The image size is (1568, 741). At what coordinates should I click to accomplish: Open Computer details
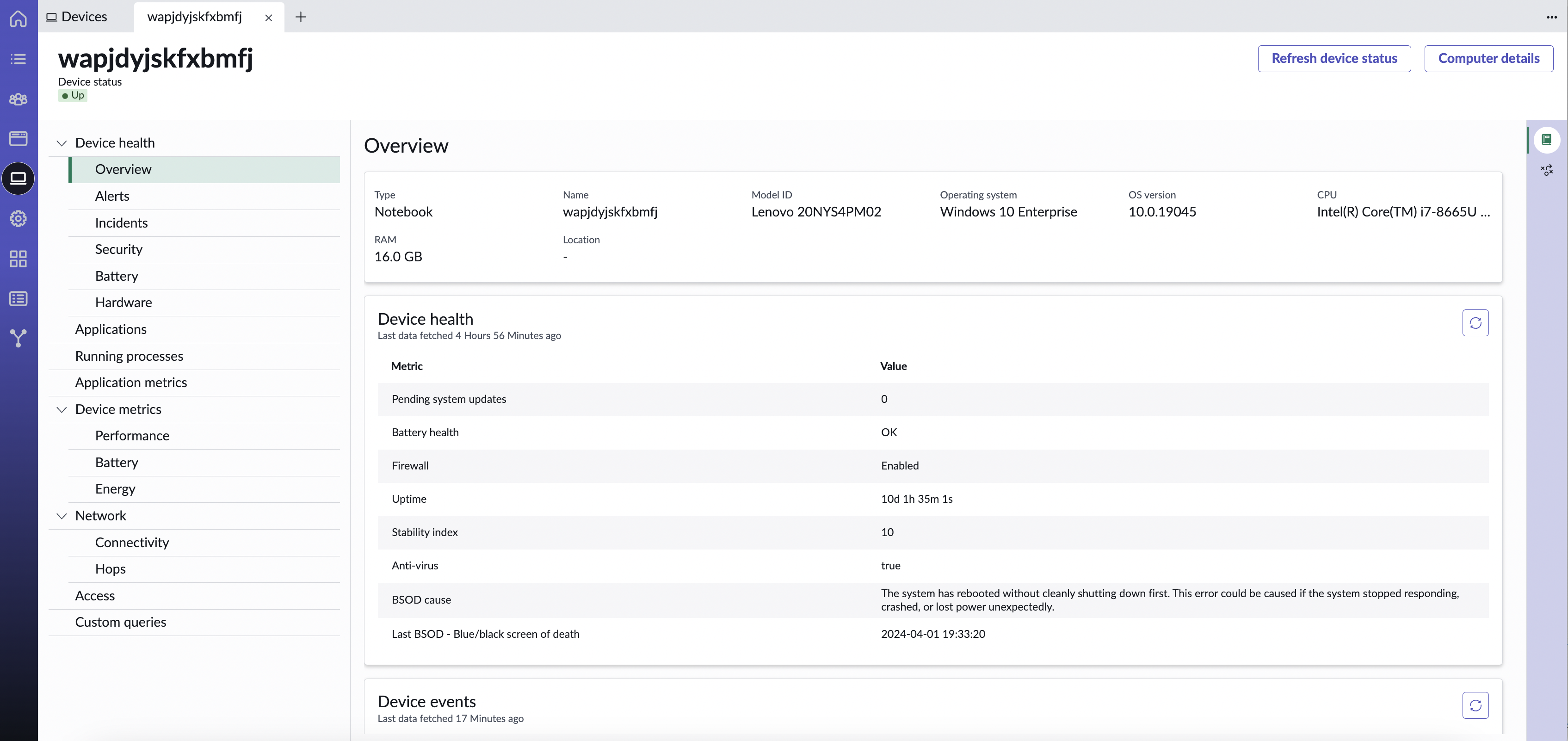[x=1488, y=58]
